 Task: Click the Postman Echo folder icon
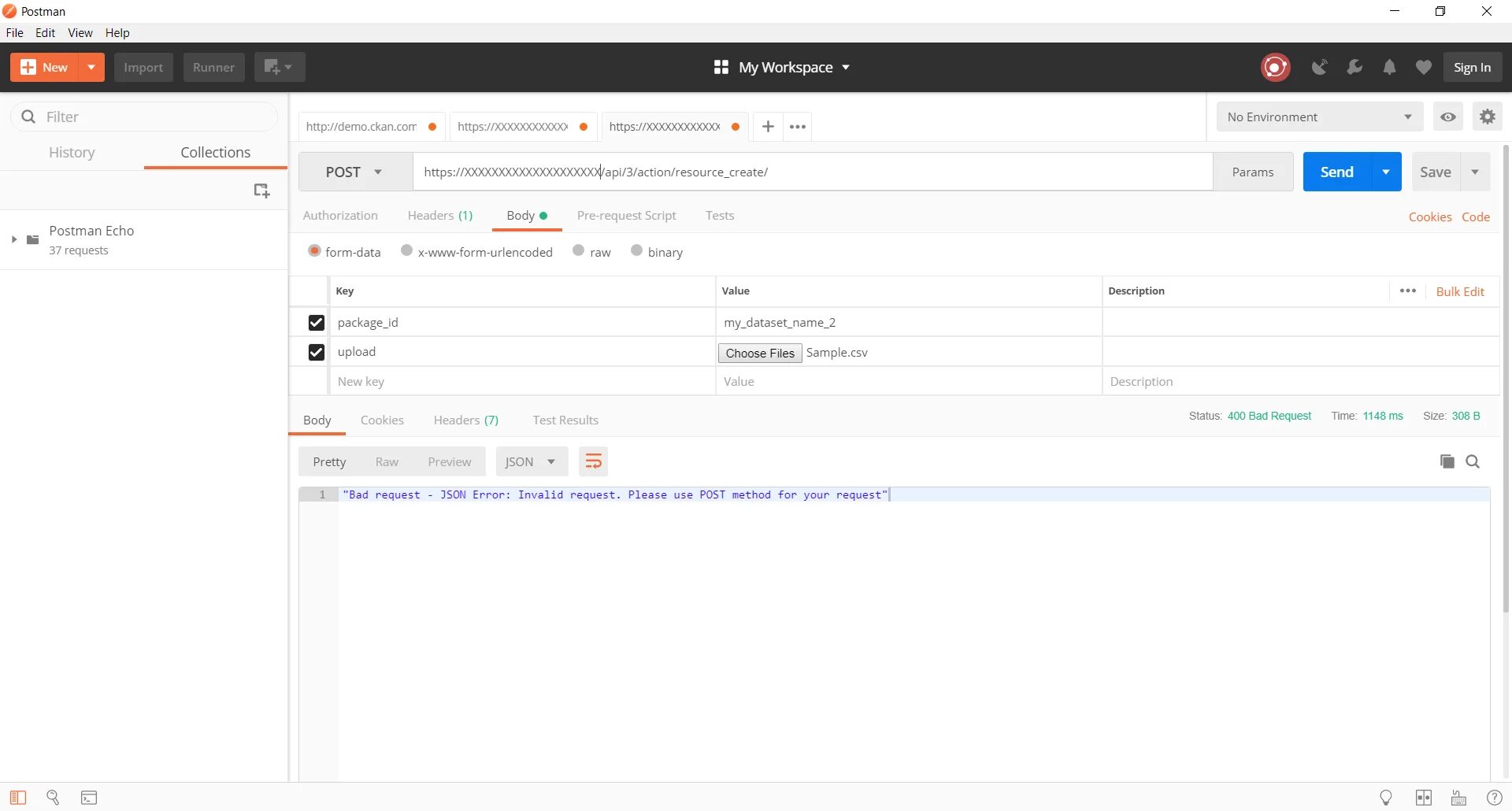click(x=33, y=239)
